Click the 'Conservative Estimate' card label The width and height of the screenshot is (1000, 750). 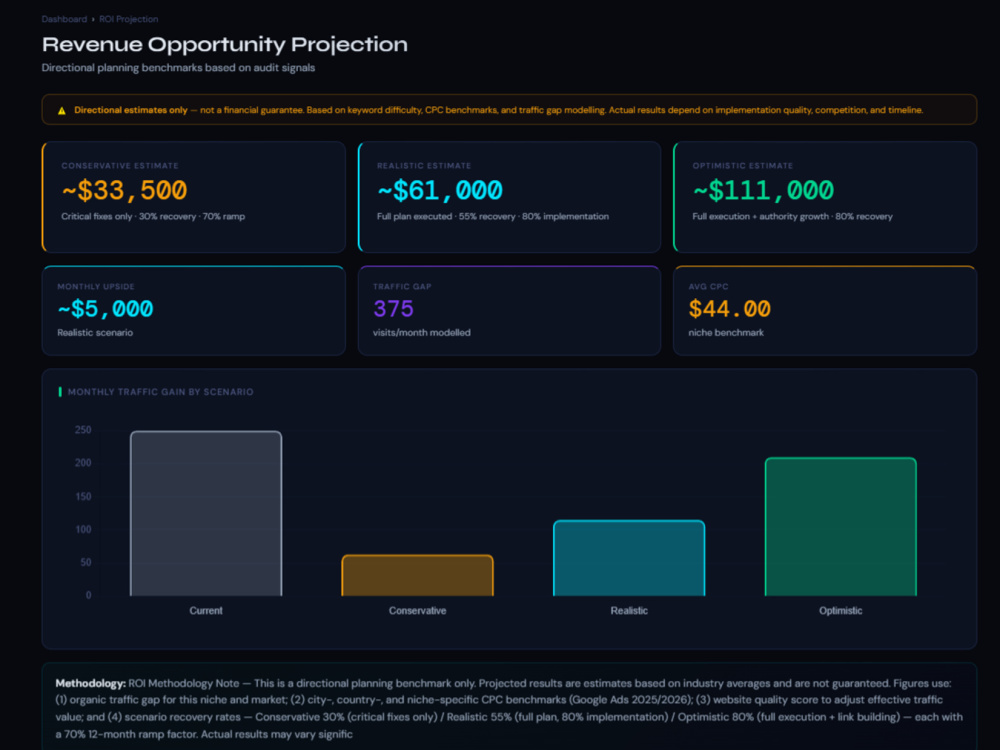pos(120,166)
